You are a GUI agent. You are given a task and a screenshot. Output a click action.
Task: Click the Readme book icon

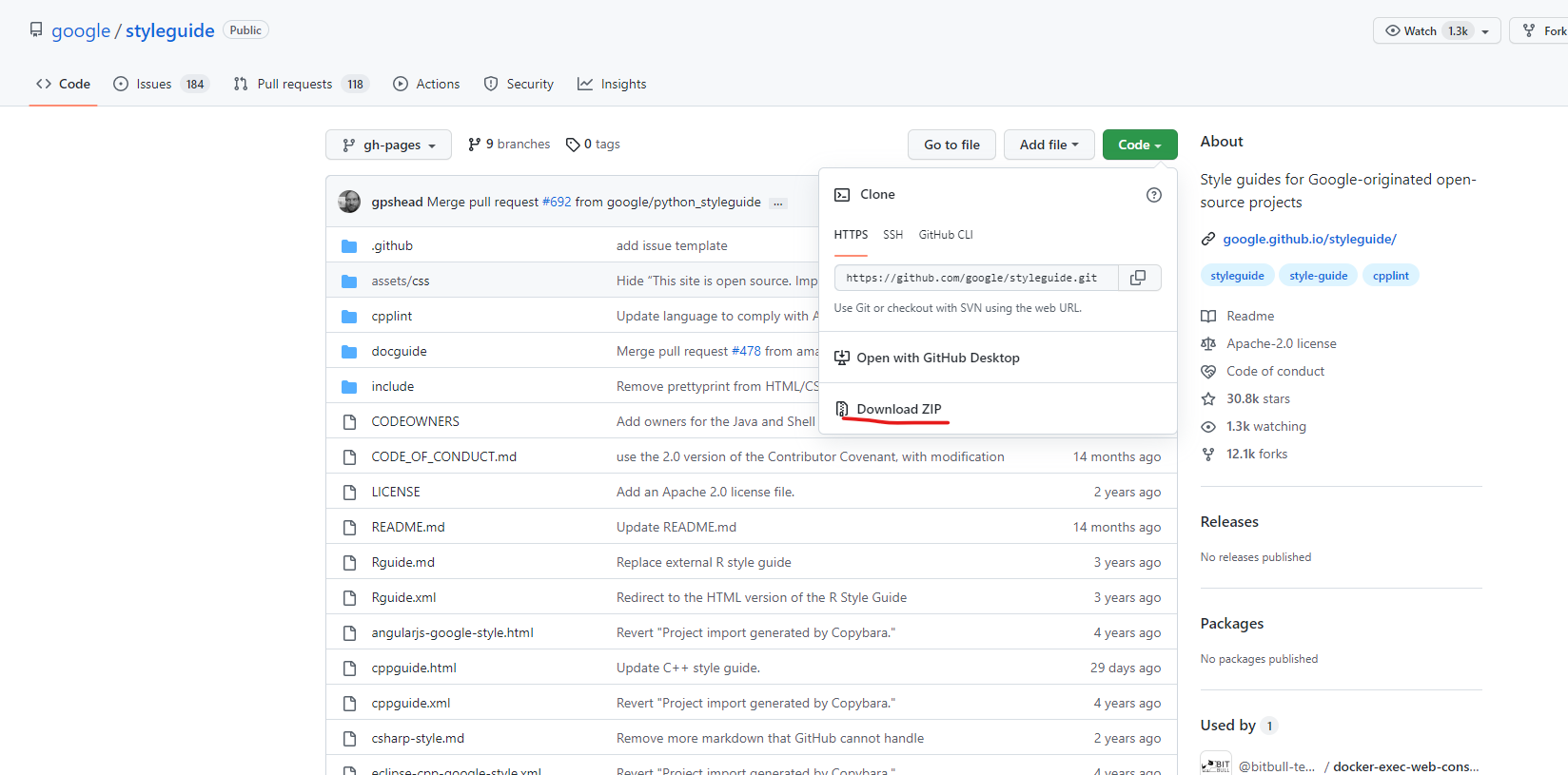1208,316
